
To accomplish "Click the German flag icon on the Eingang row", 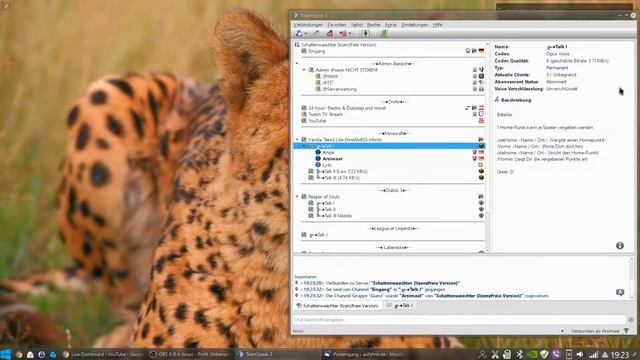I will click(x=481, y=51).
